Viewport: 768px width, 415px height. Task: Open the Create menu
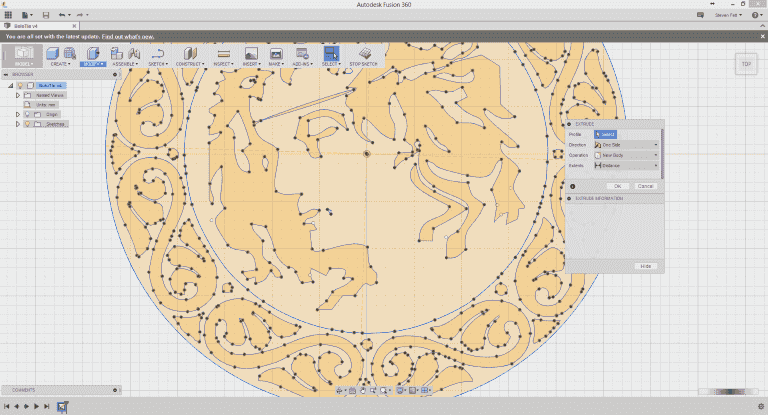pyautogui.click(x=60, y=64)
